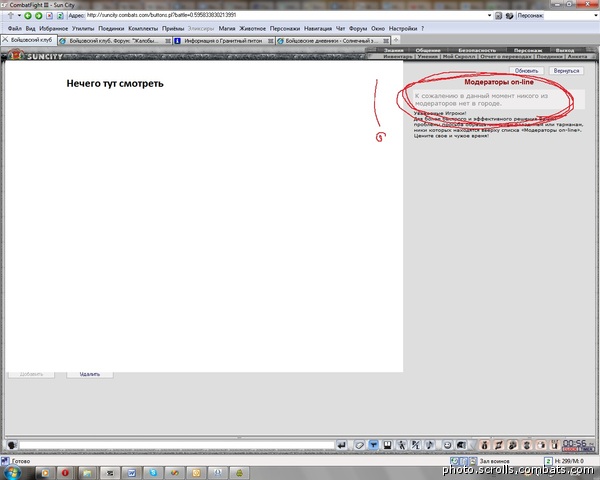The height and width of the screenshot is (480, 600).
Task: Toggle the highlighted chat filter icon
Action: [x=373, y=445]
